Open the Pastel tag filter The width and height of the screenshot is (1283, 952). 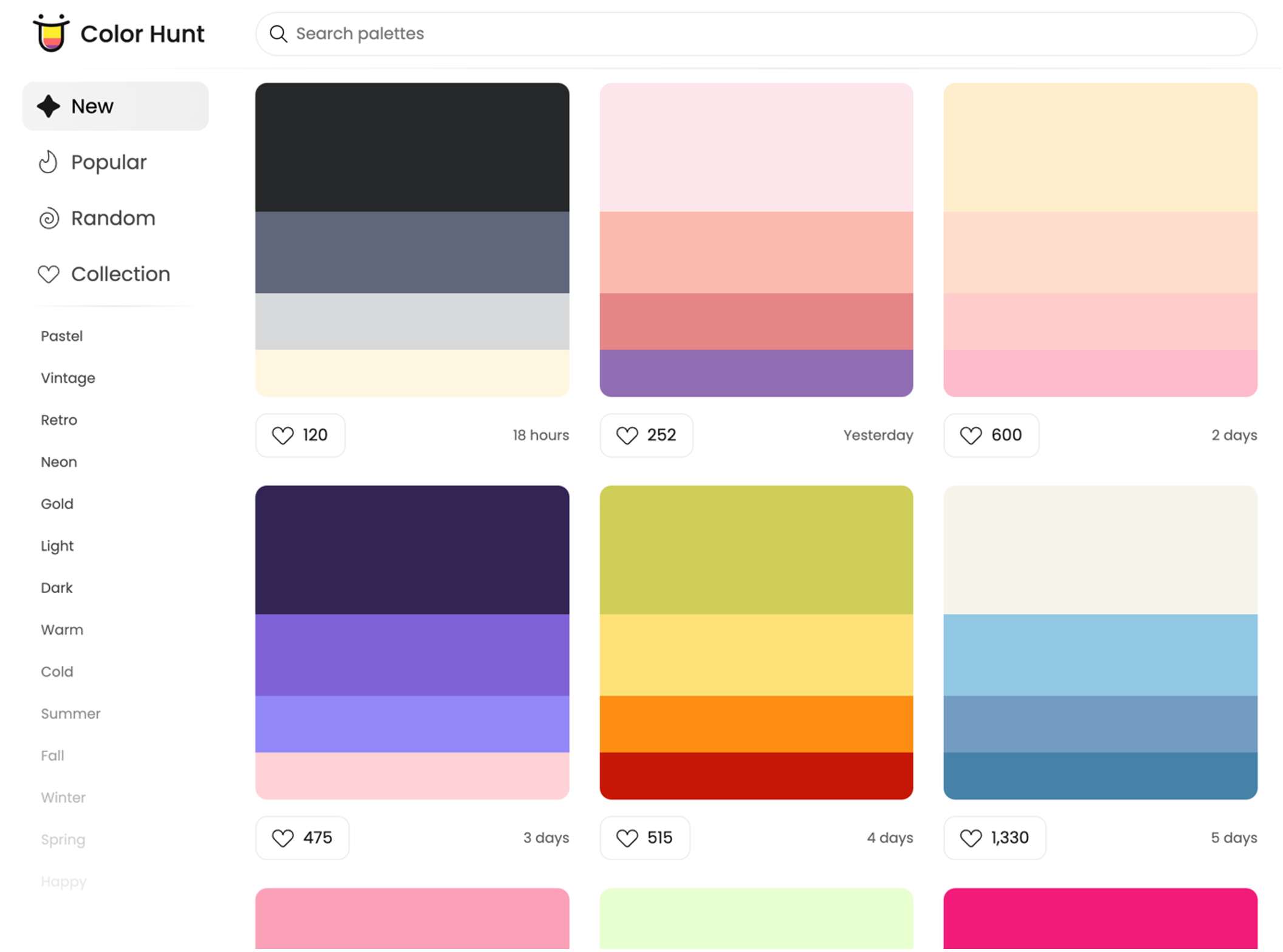pos(61,336)
